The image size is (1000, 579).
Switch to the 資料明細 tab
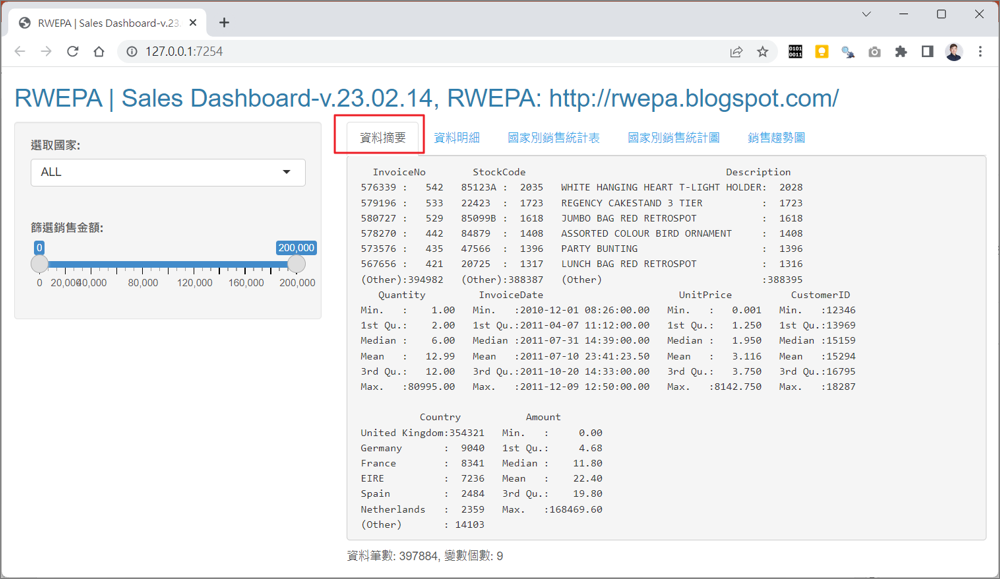point(457,138)
